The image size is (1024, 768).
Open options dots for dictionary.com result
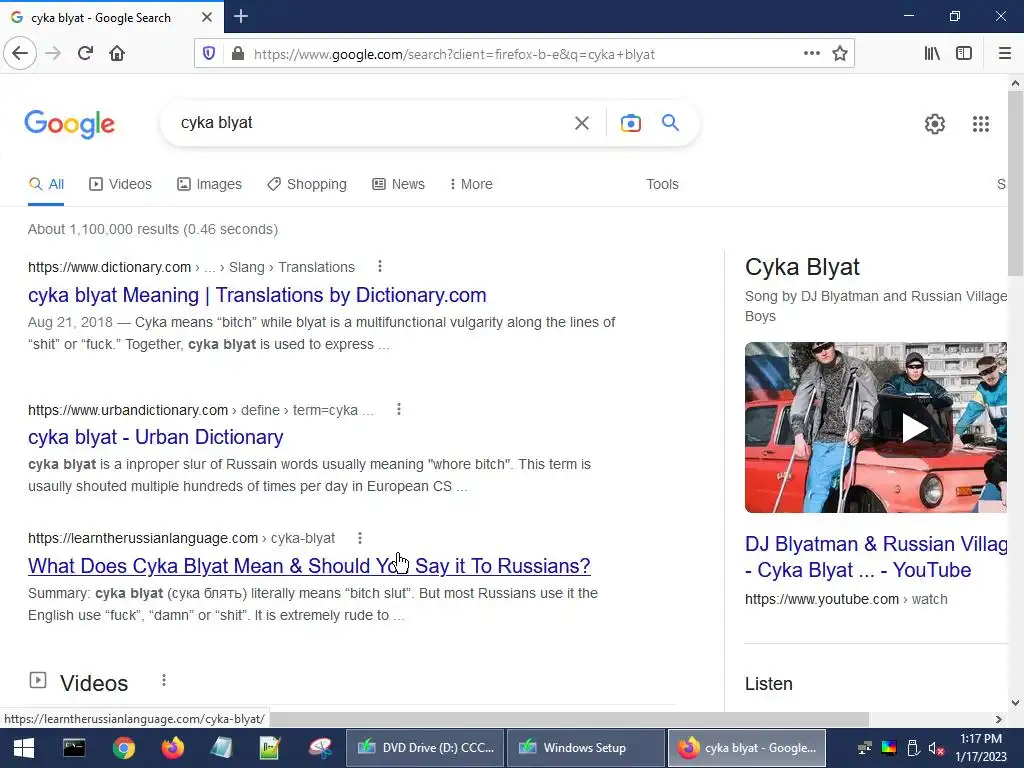(379, 266)
